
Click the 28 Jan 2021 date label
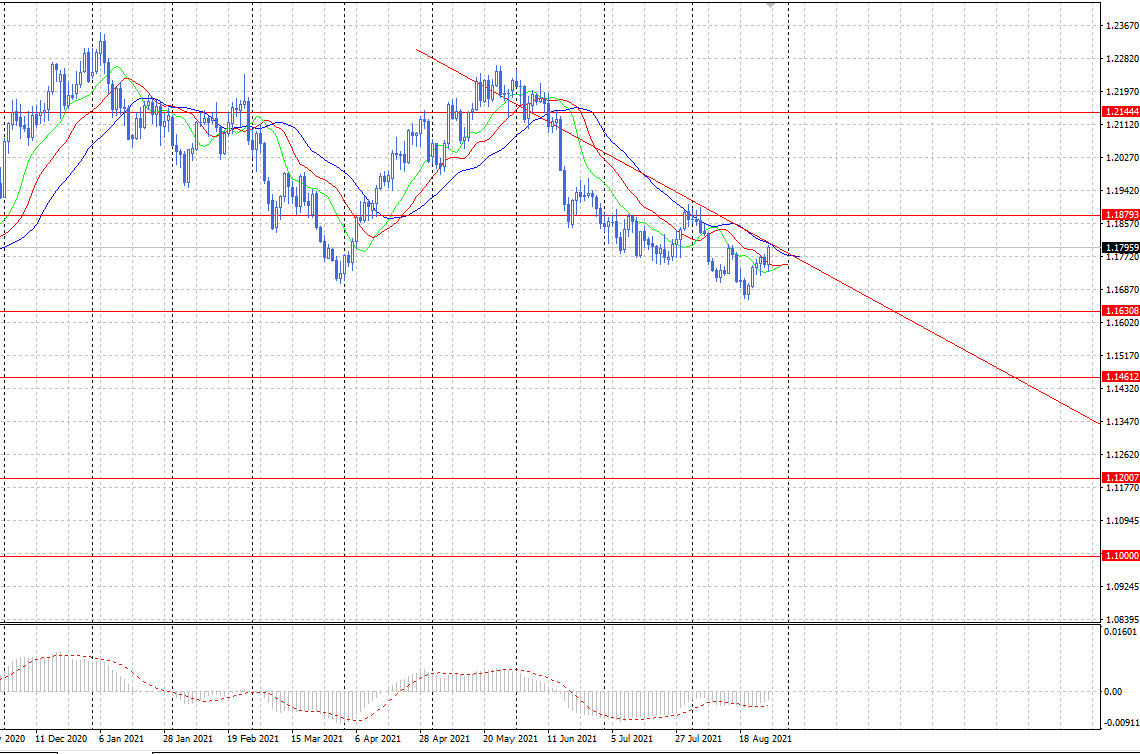click(188, 739)
